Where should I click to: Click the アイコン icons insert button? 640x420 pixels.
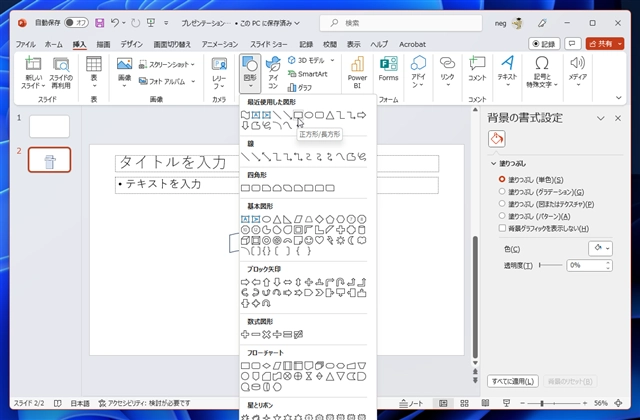pos(273,73)
